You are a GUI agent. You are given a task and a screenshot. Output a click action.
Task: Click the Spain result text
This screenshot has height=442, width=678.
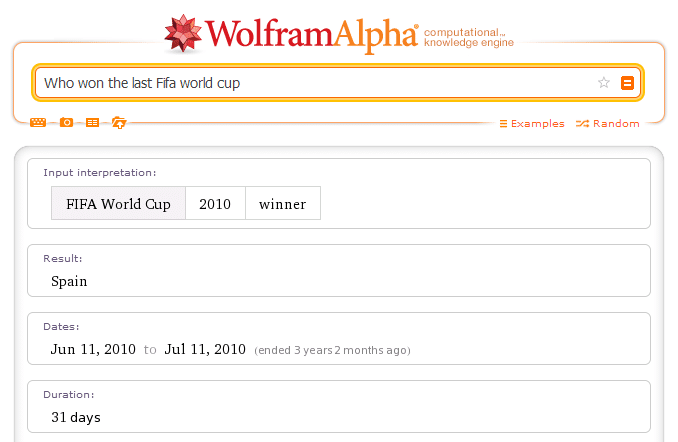tap(69, 281)
